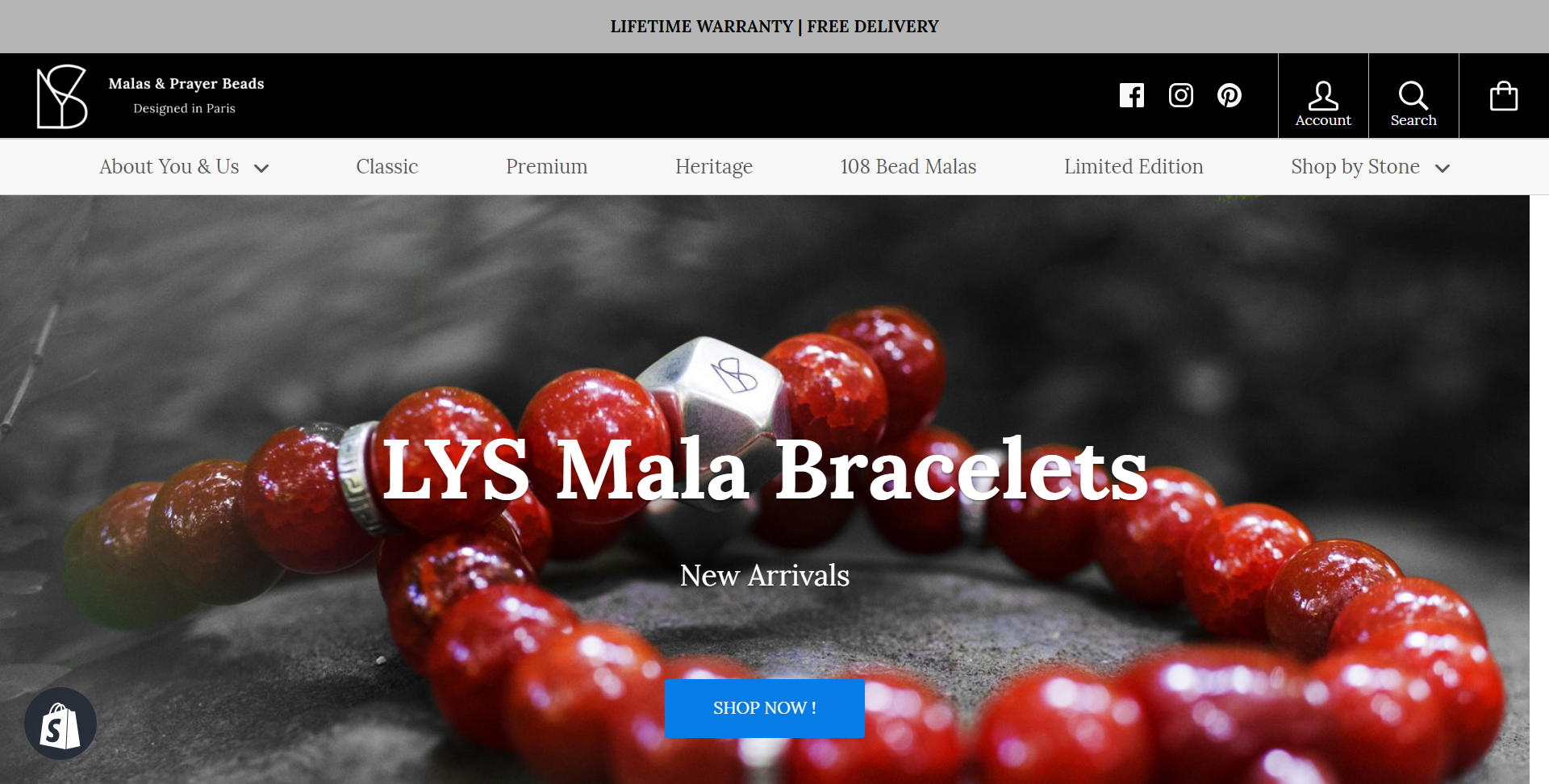
Task: Open the Instagram social icon
Action: click(1181, 95)
